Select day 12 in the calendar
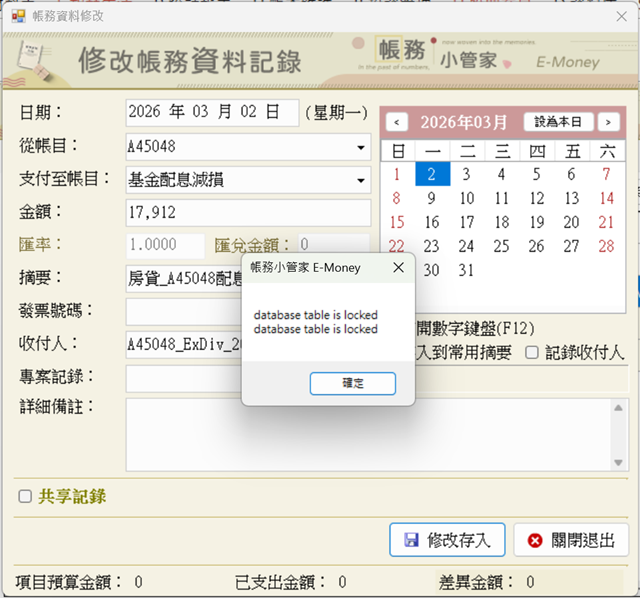Viewport: 640px width, 598px height. click(537, 198)
